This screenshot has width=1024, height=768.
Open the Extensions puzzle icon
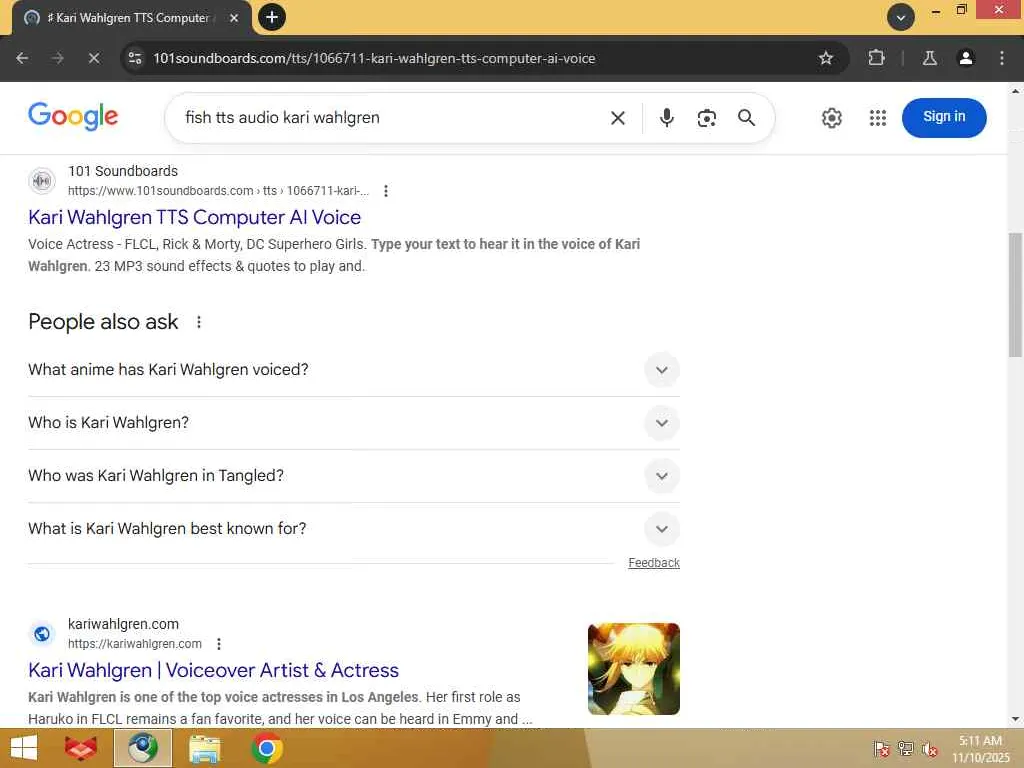pyautogui.click(x=876, y=58)
